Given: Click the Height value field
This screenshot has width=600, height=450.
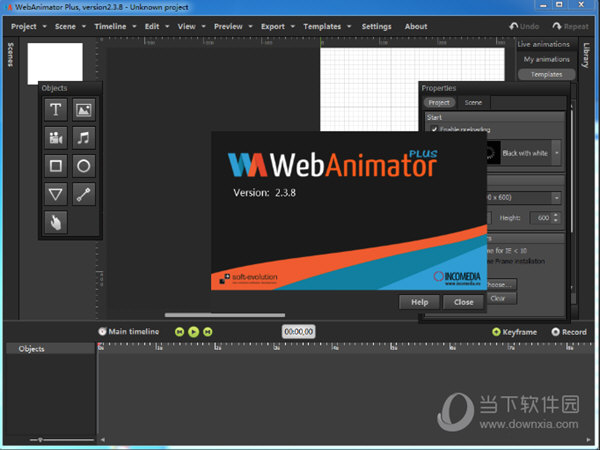Looking at the screenshot, I should coord(541,218).
